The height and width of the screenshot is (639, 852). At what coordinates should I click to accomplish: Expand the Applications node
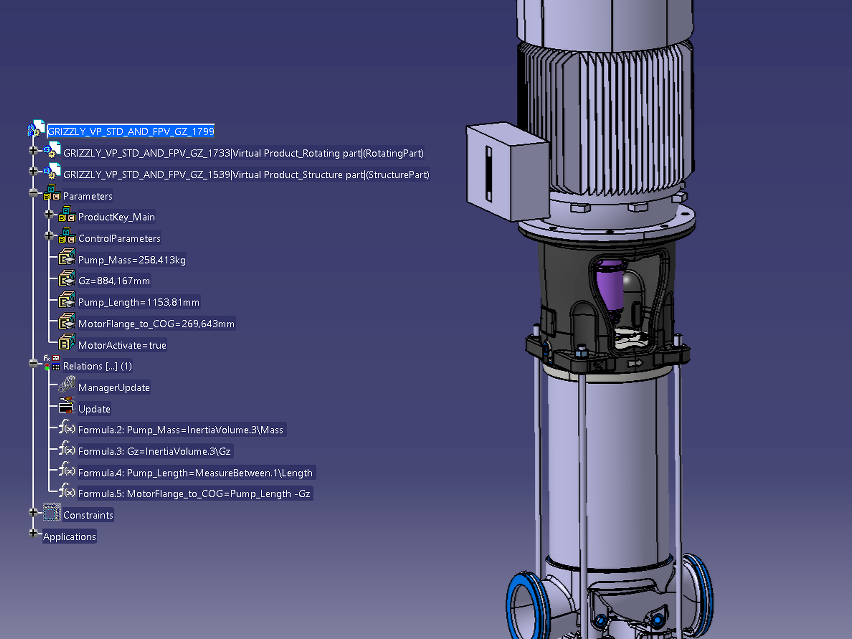pos(33,537)
